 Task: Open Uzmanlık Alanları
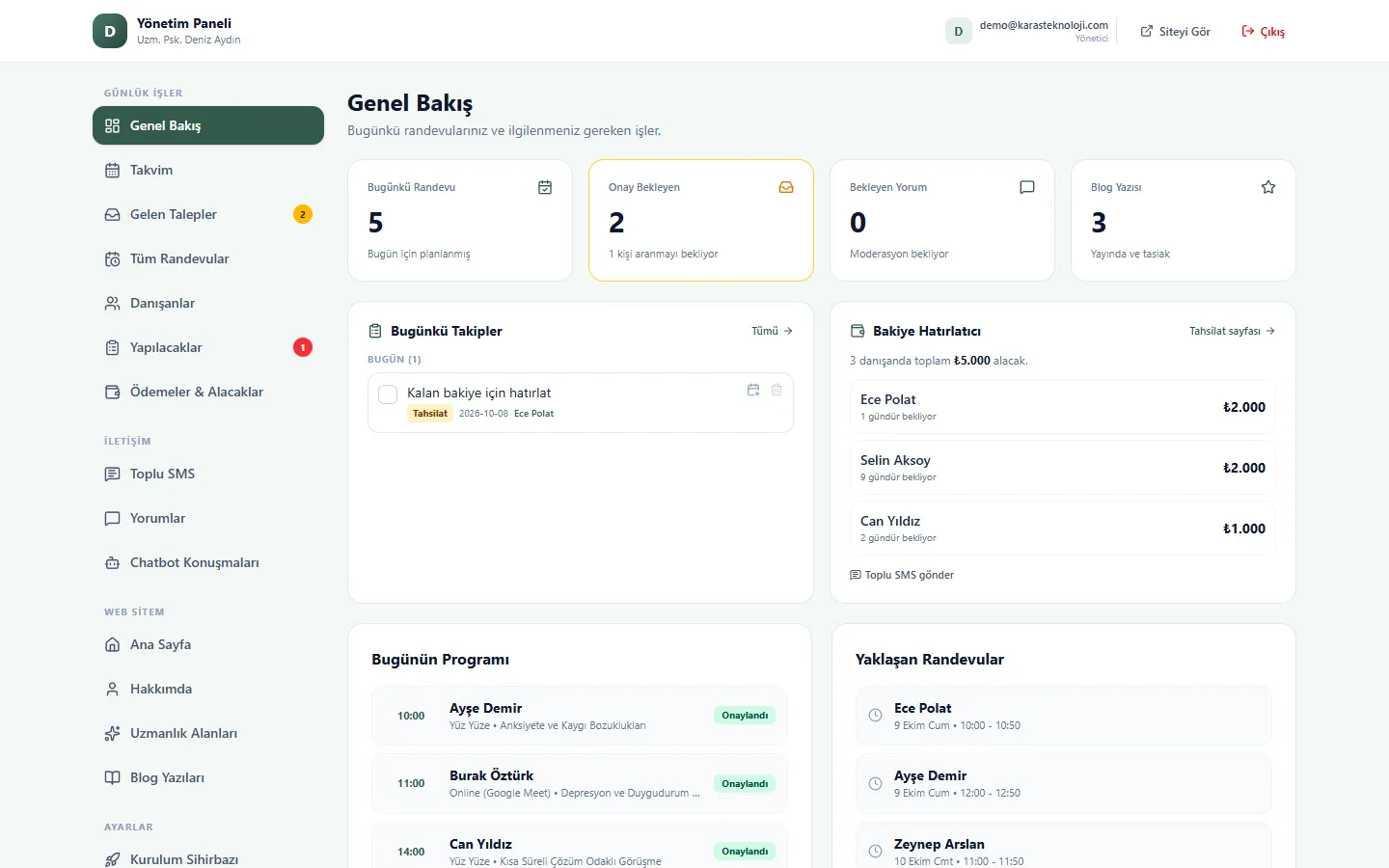[x=208, y=733]
